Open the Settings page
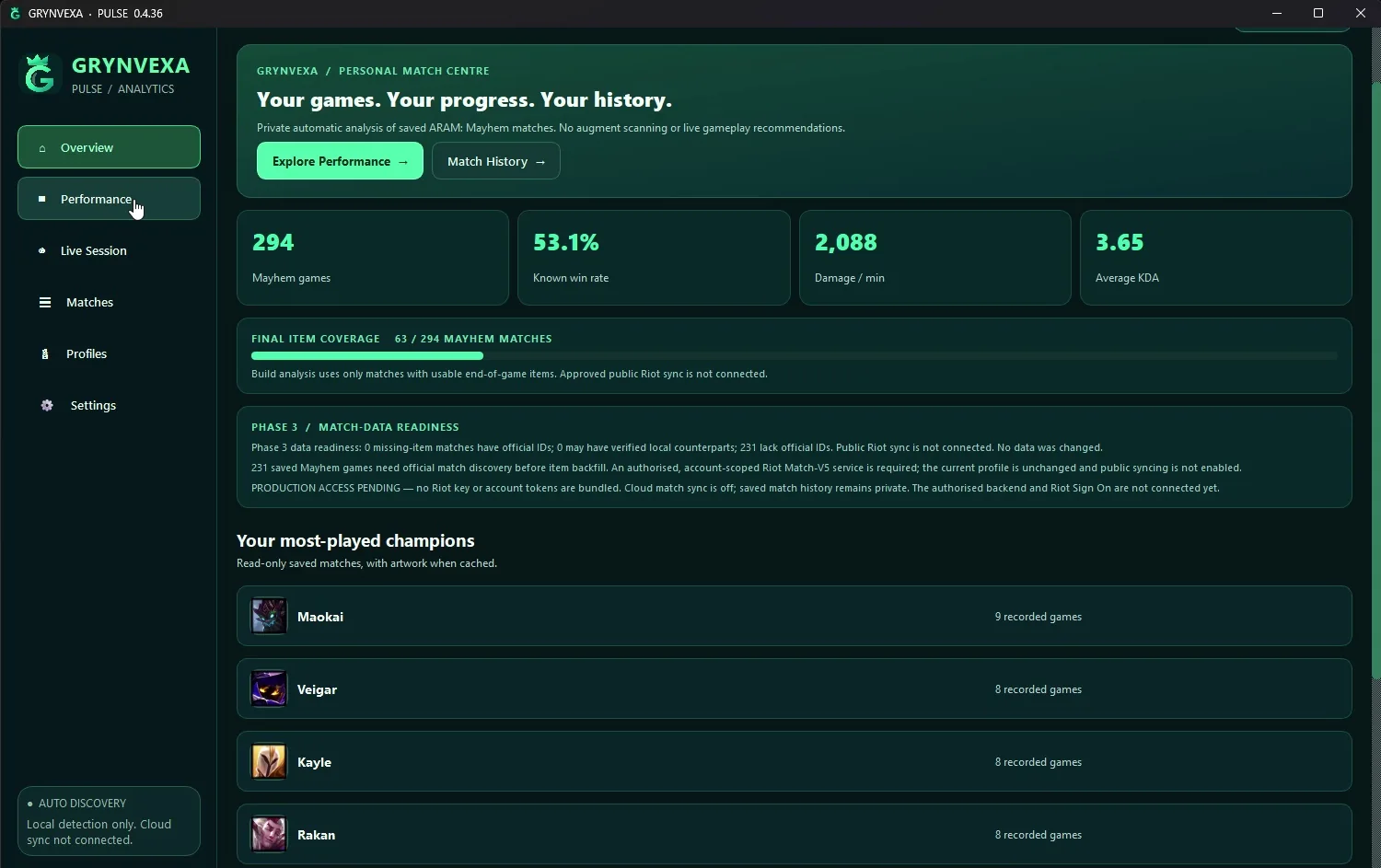The image size is (1381, 868). click(109, 405)
